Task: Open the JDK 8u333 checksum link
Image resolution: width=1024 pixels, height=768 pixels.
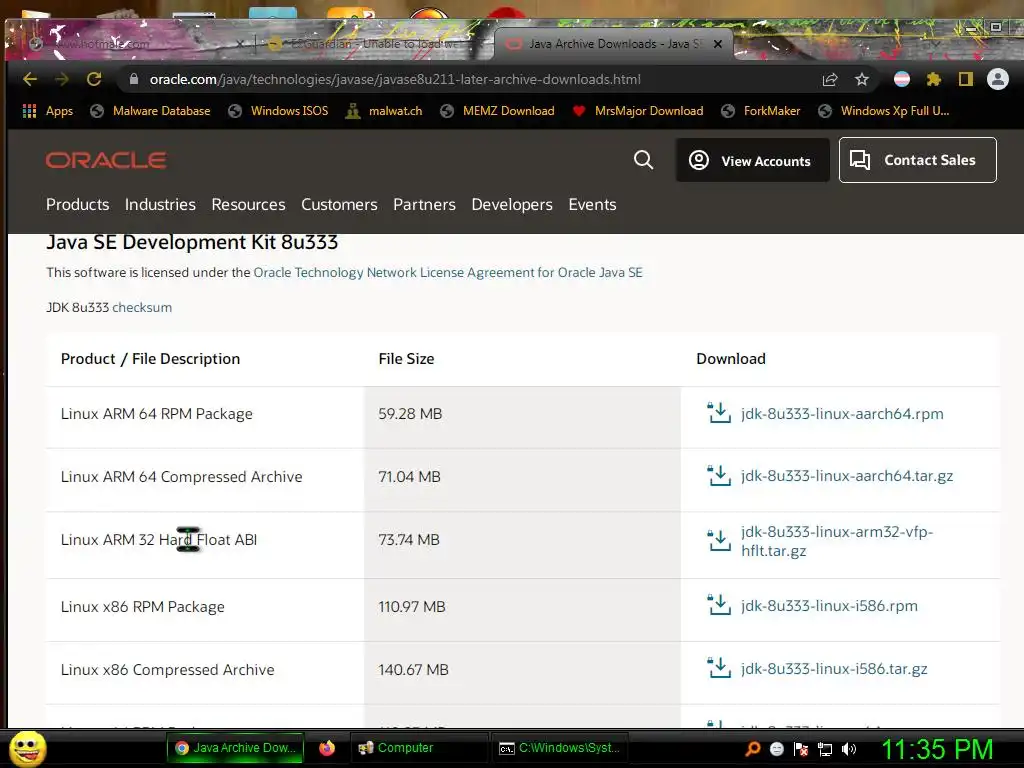Action: 142,307
